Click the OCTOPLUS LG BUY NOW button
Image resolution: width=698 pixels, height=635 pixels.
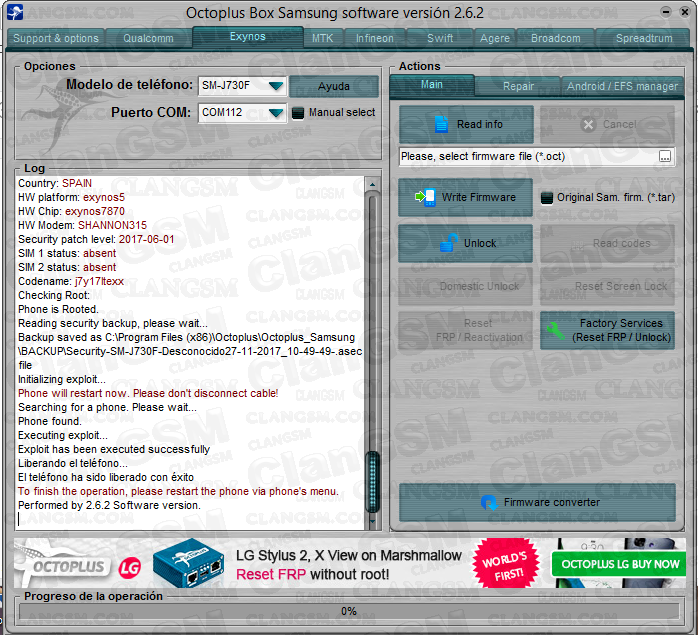(620, 564)
